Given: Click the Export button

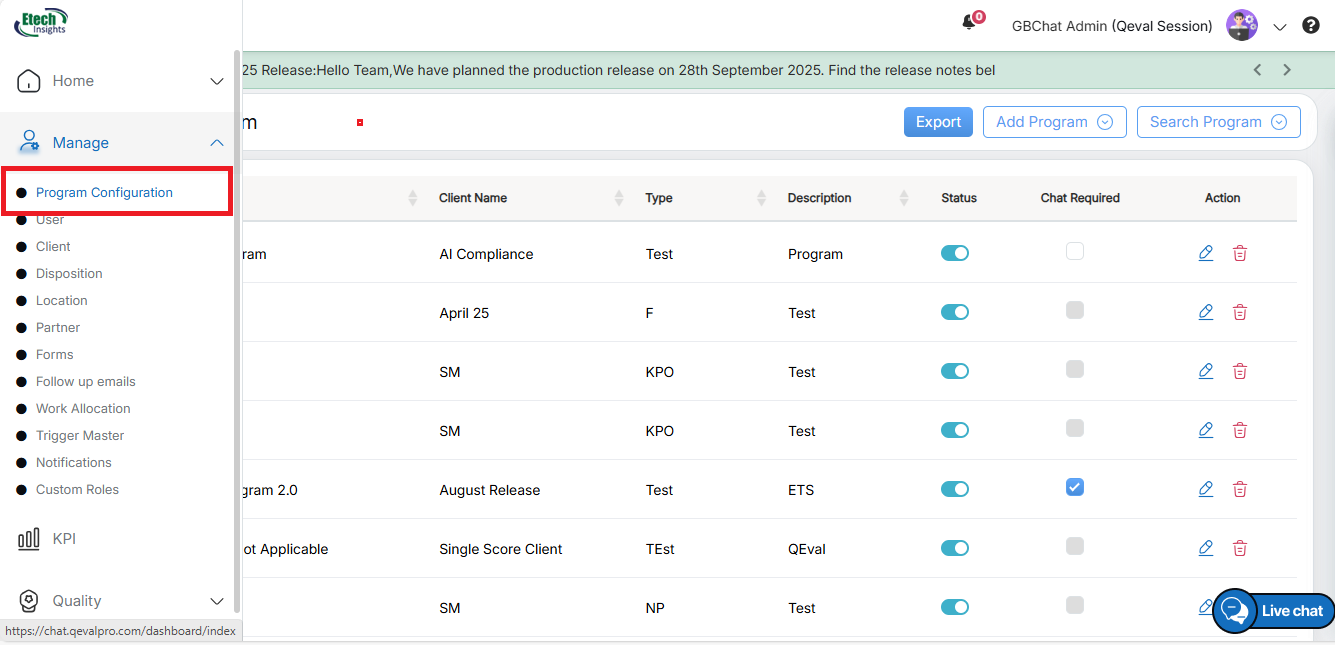Looking at the screenshot, I should click(938, 122).
